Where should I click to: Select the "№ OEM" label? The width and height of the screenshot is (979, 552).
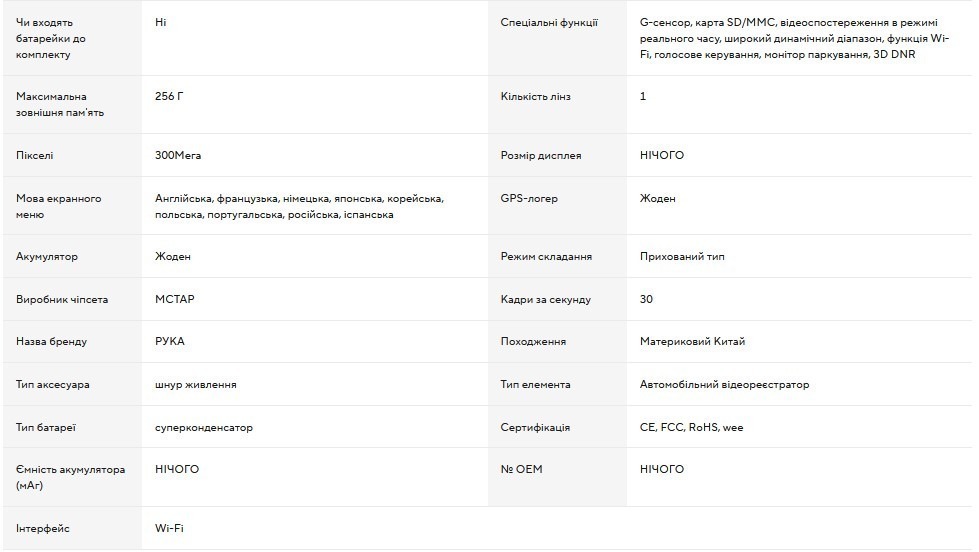tap(521, 469)
